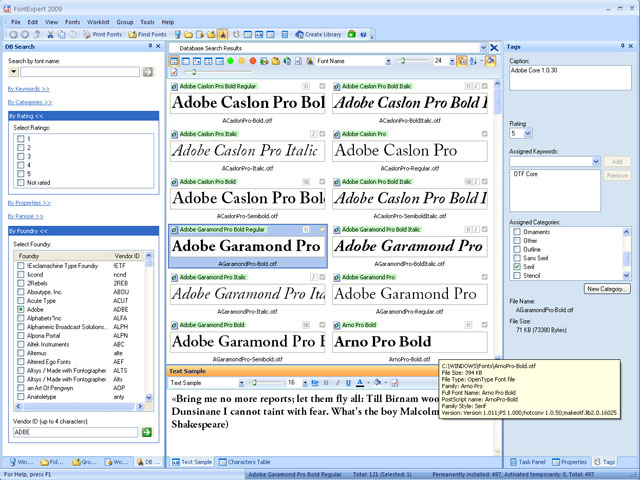Click the blue help question mark icon
Screen dimensions: 640x480
coord(363,35)
